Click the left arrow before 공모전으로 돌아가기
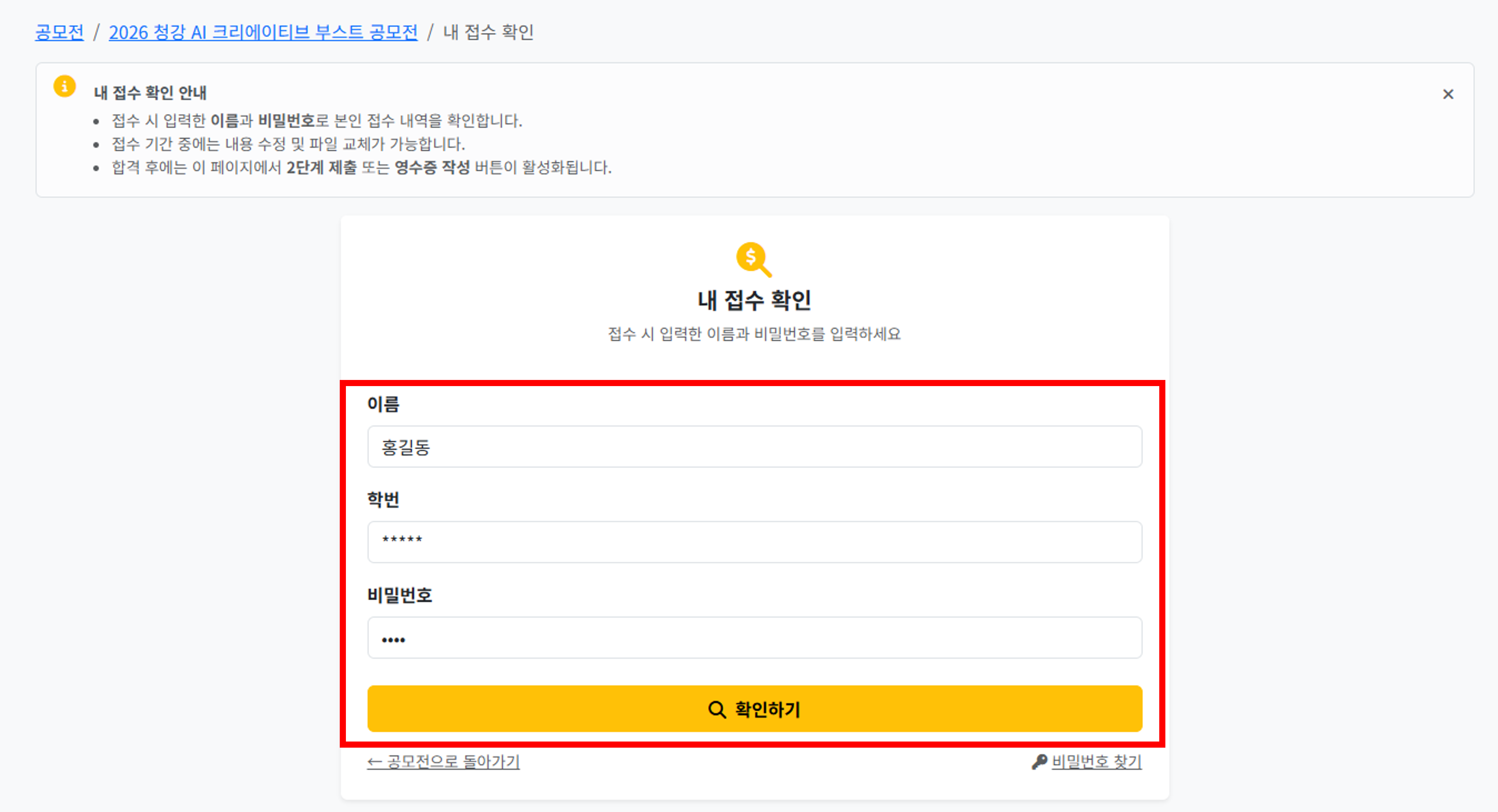 [x=374, y=761]
